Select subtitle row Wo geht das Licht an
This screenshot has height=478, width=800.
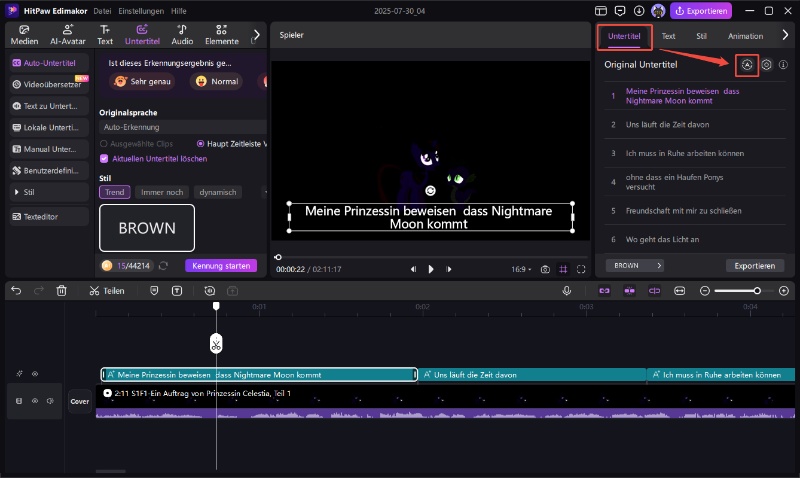695,239
